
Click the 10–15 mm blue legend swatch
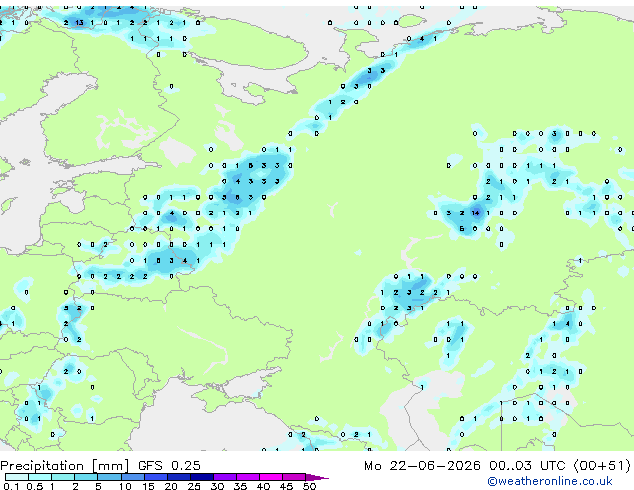[133, 477]
